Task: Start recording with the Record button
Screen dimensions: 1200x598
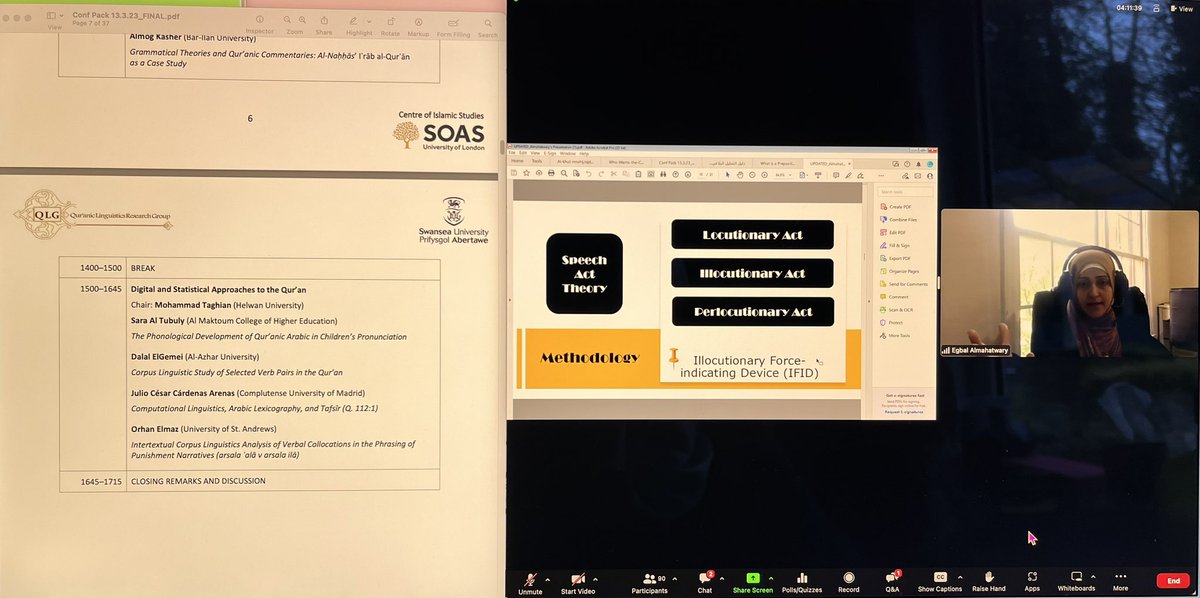Action: pyautogui.click(x=849, y=581)
